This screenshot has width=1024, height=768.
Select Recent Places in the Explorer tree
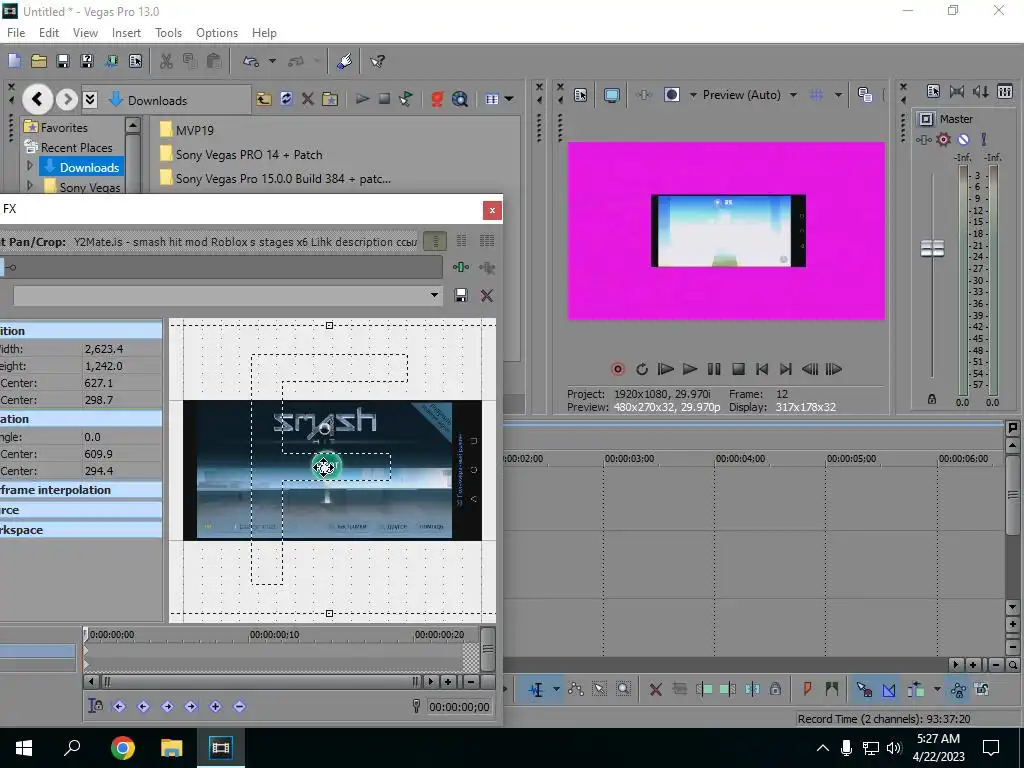[69, 148]
